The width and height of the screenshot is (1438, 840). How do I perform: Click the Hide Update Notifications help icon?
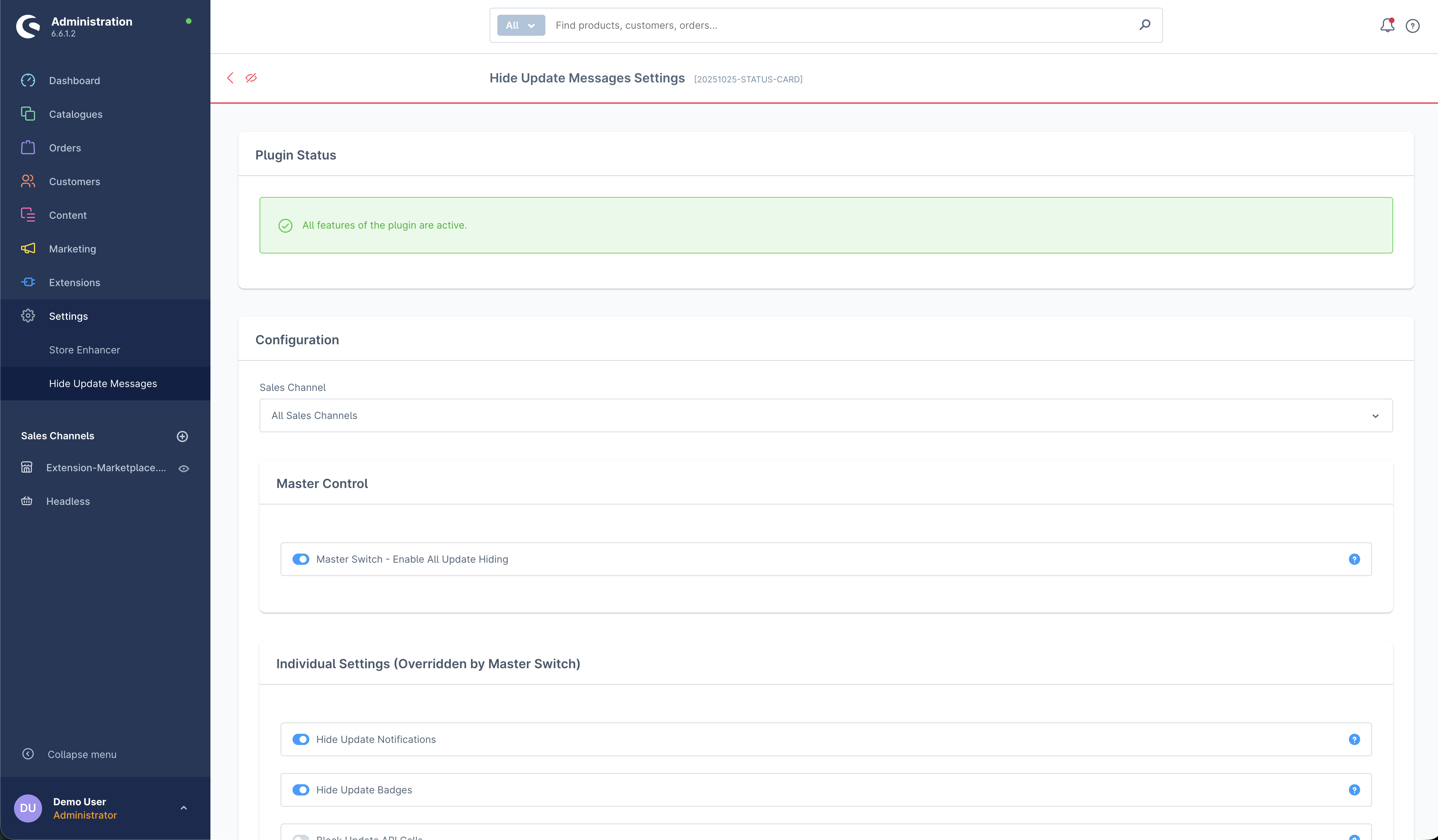click(1354, 740)
